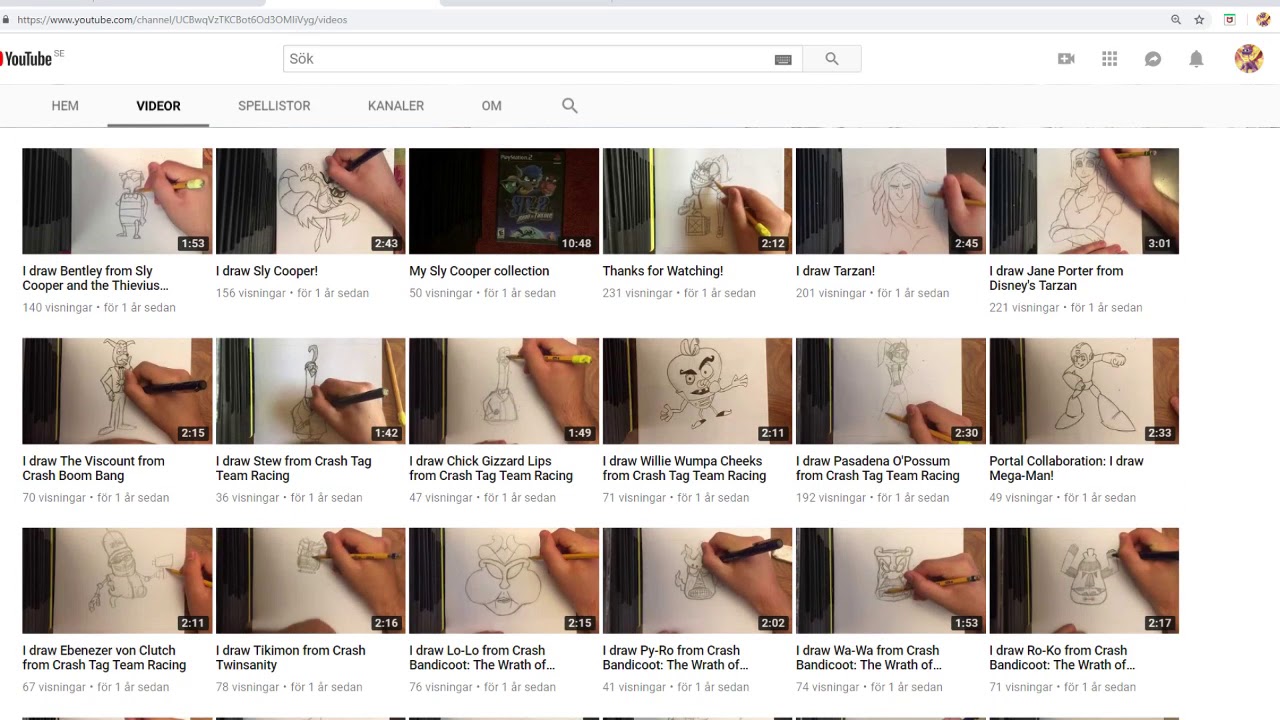Play the Jane Porter drawing thumbnail

[x=1084, y=201]
